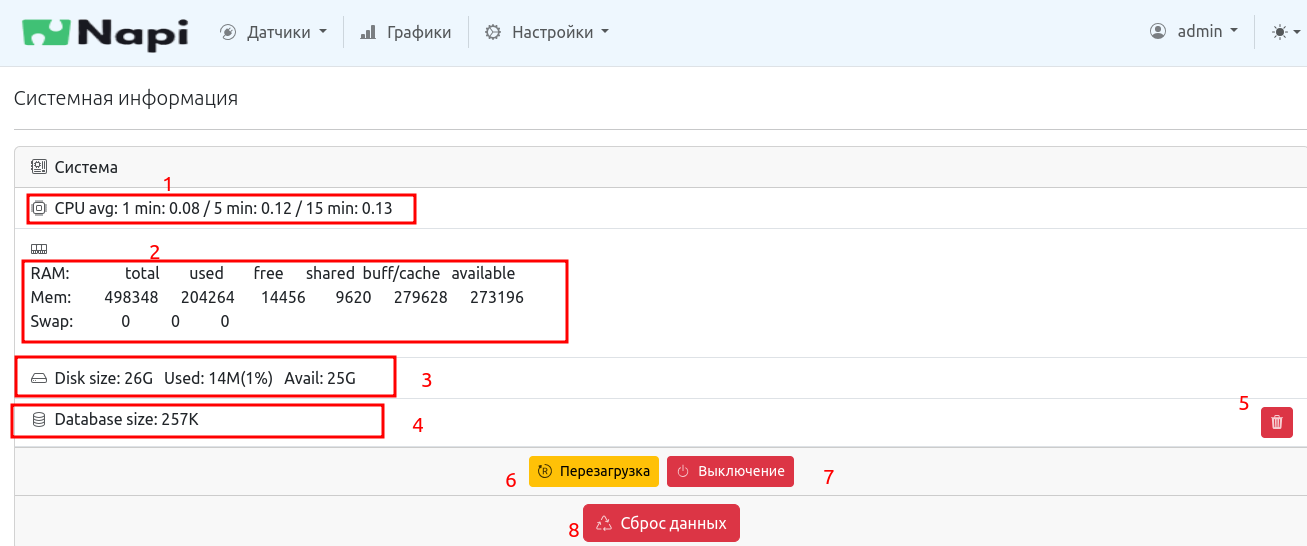Click the disk drive icon beside Disk size
This screenshot has width=1307, height=546.
[x=39, y=379]
